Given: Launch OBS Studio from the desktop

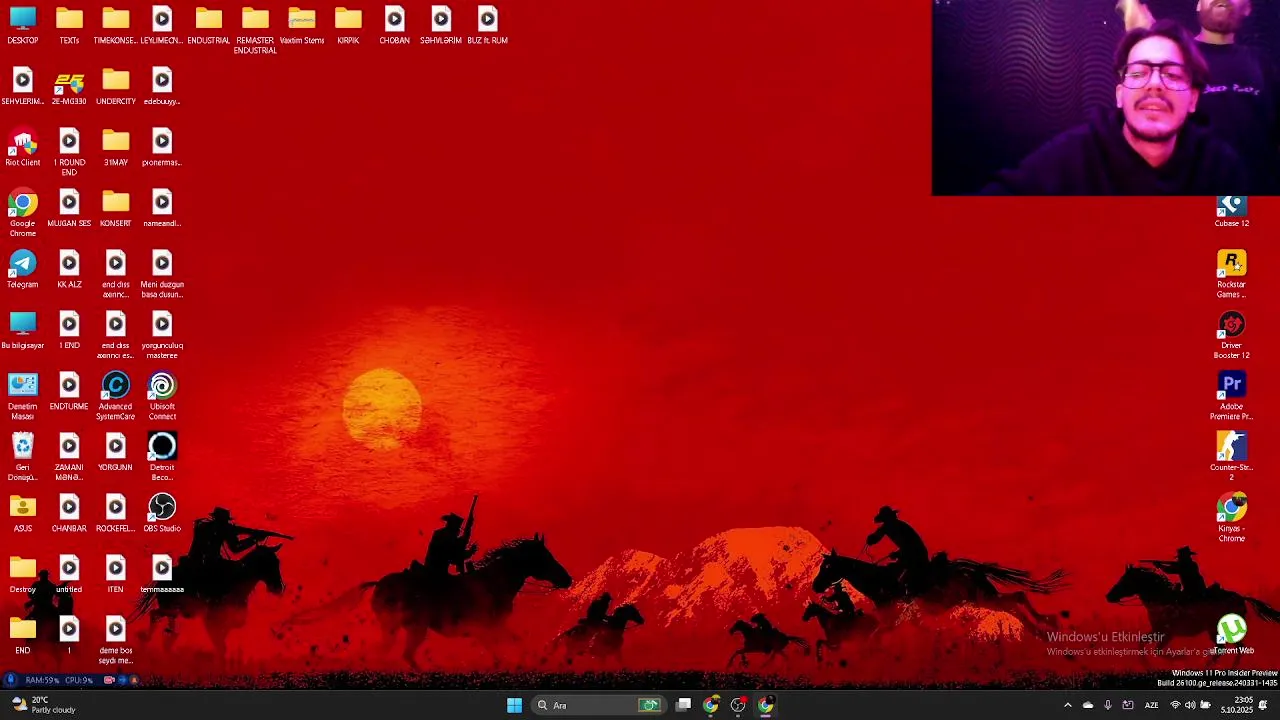Looking at the screenshot, I should coord(162,514).
